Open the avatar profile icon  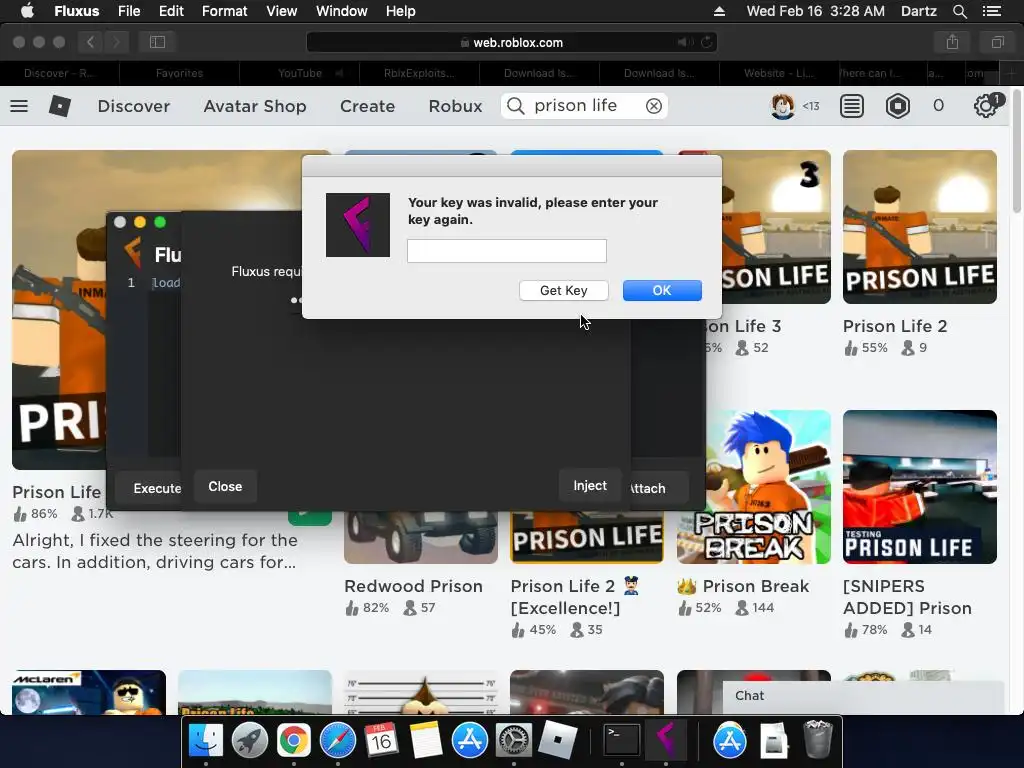(x=782, y=106)
